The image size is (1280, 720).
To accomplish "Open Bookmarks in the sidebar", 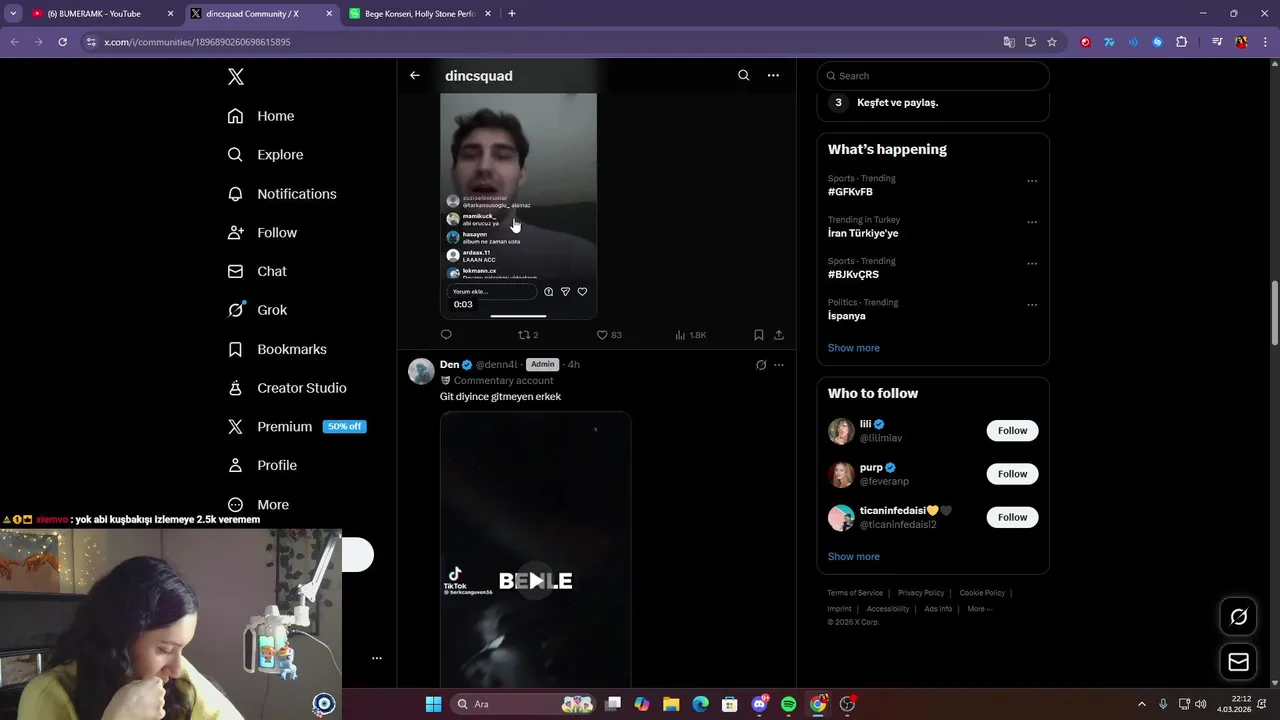I will click(x=277, y=349).
